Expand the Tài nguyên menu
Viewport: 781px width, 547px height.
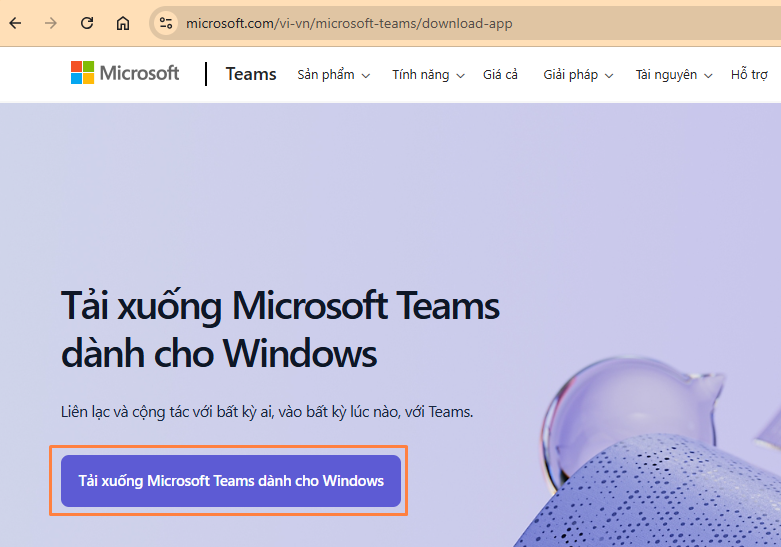[673, 75]
